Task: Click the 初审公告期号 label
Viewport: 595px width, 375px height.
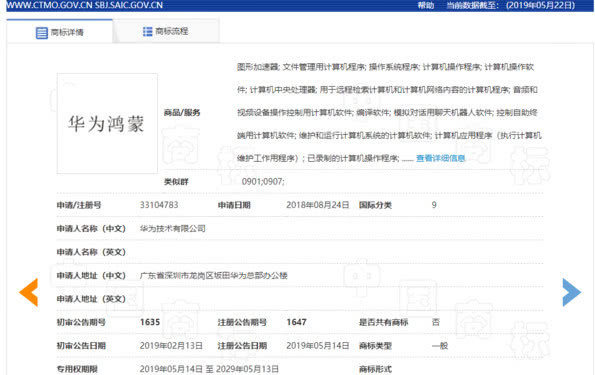Action: 81,323
